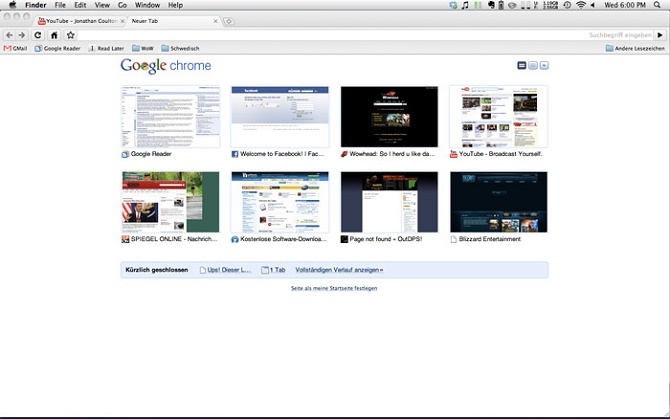Switch to the YouTube Jonathan Coulton tab
The width and height of the screenshot is (670, 419).
click(x=75, y=20)
